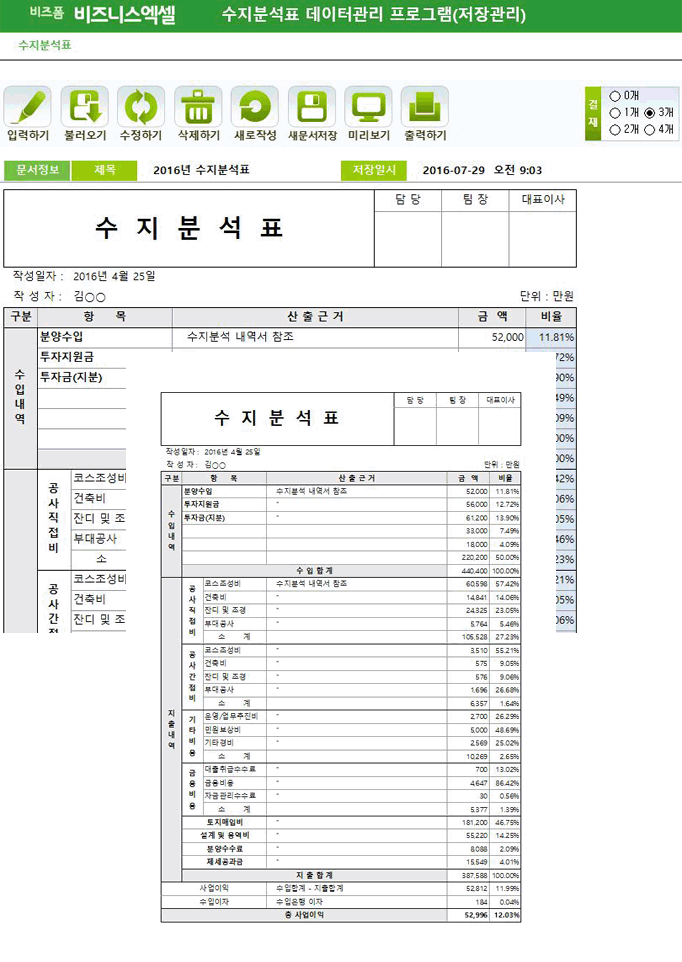
Task: Click the 담 당 approval box
Action: pos(408,239)
